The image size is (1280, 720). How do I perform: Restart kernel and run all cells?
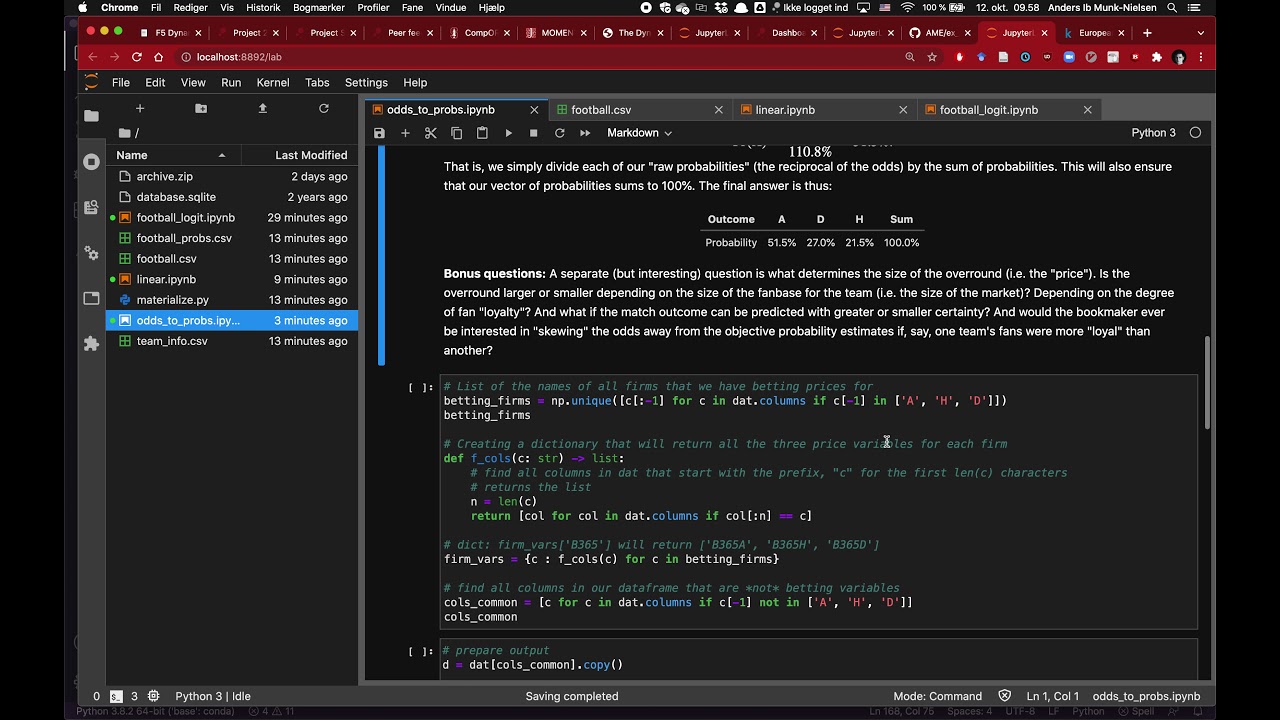pos(585,133)
